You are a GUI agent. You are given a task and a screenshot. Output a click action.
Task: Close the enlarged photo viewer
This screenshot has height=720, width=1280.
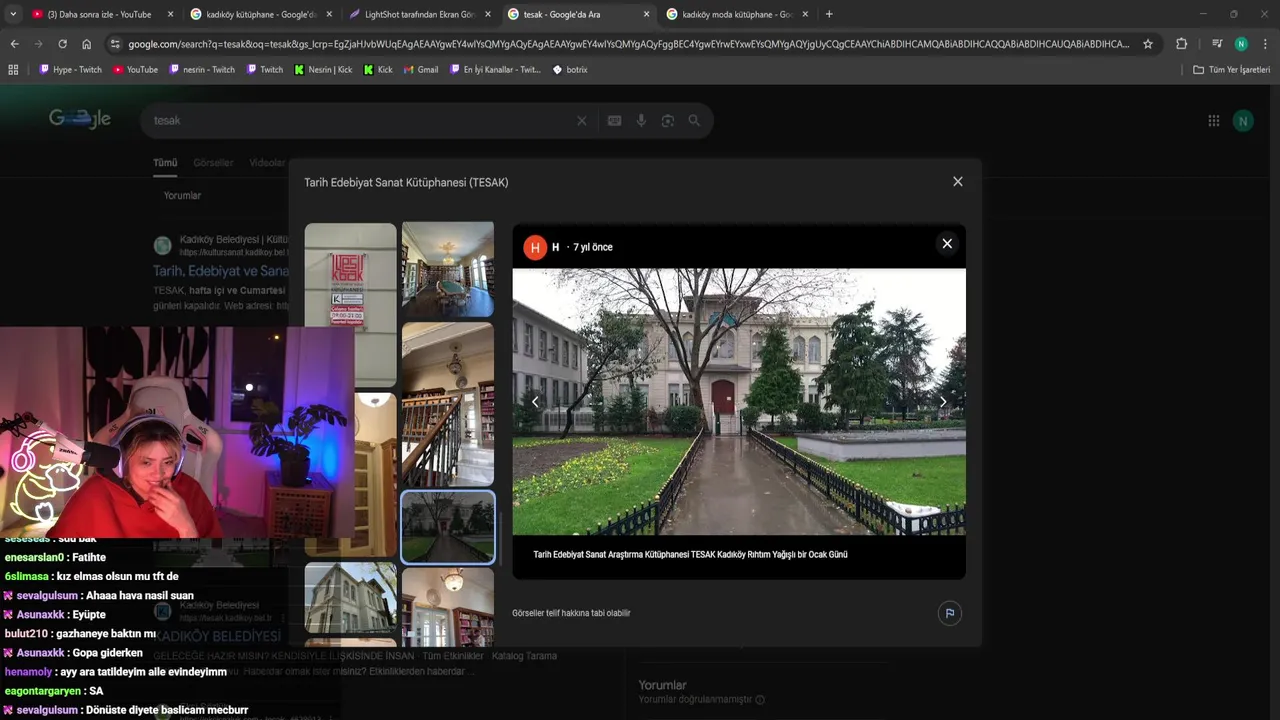(947, 244)
